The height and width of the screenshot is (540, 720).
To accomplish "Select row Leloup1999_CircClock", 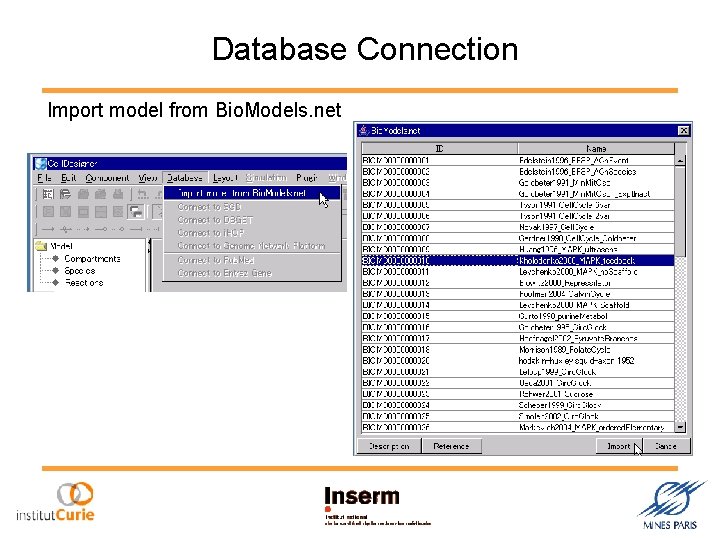I will coord(518,371).
